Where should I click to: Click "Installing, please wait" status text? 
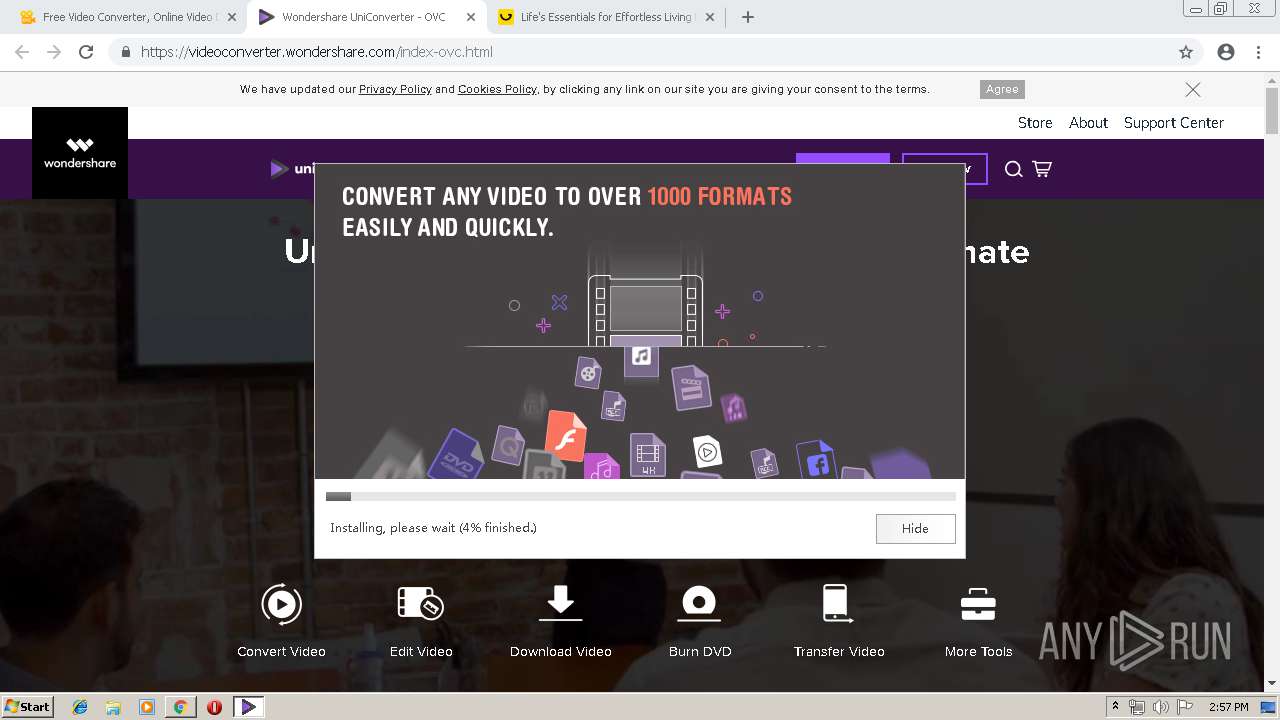click(433, 528)
